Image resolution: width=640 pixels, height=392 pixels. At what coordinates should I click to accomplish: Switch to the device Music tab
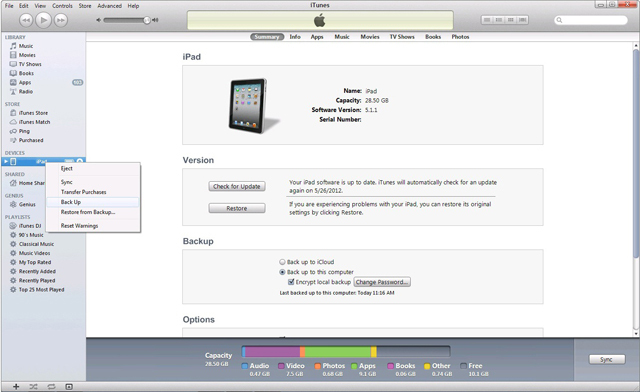pos(342,37)
